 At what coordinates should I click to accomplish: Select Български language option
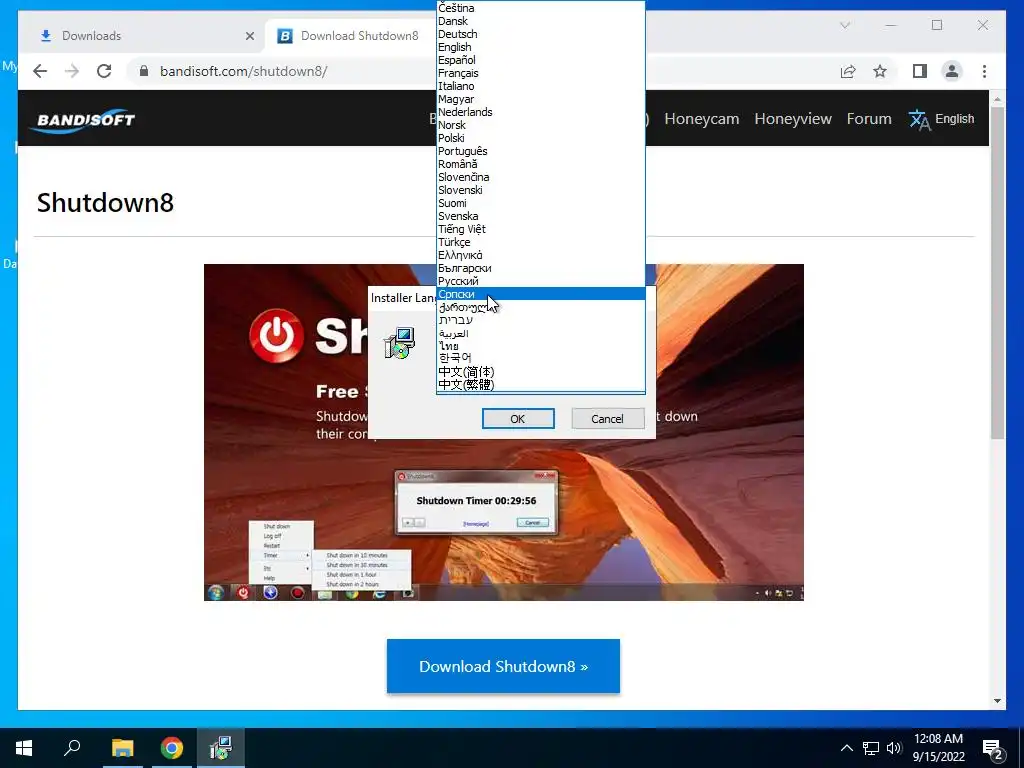click(541, 268)
